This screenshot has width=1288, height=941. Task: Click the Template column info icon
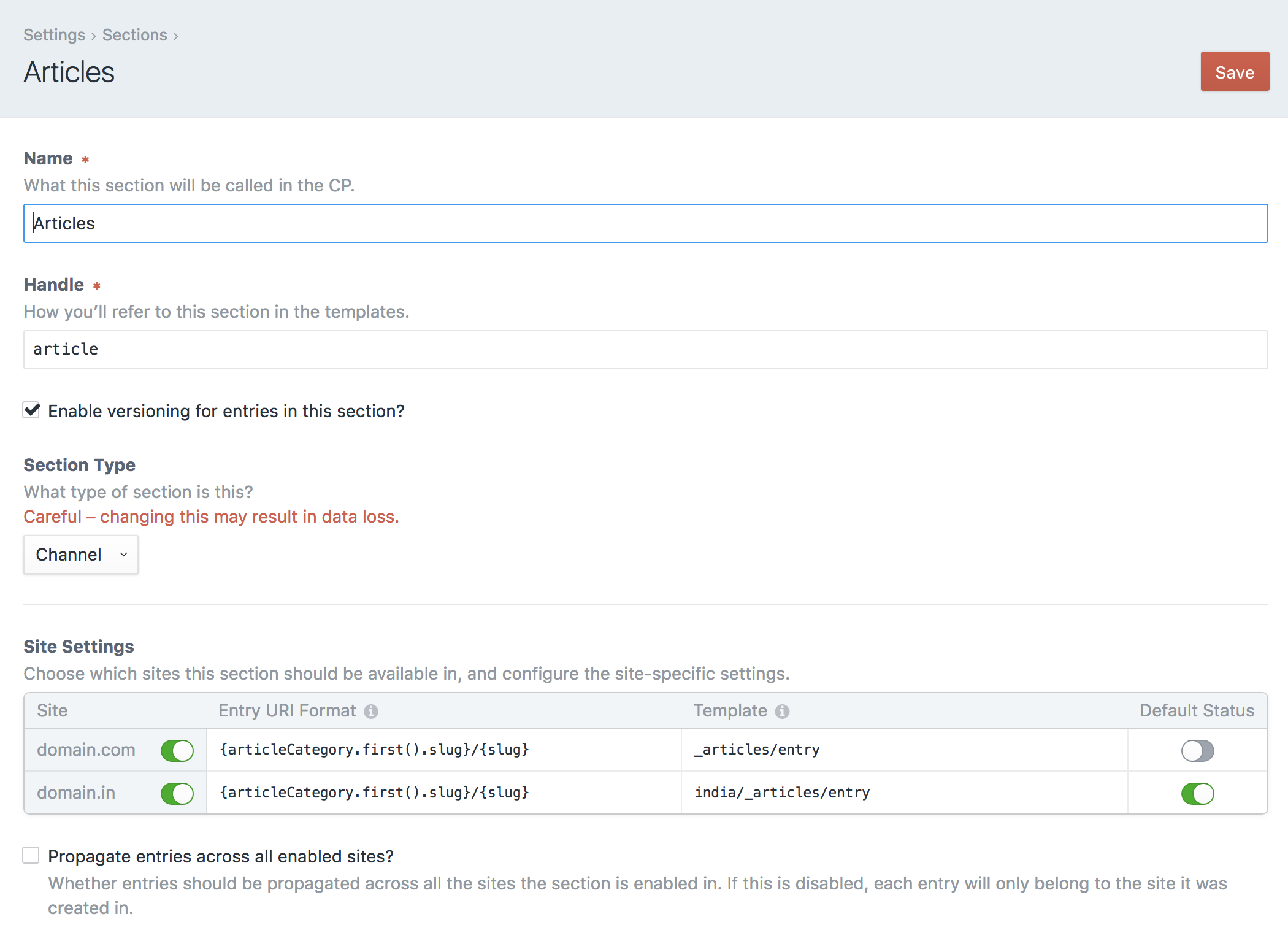(782, 710)
